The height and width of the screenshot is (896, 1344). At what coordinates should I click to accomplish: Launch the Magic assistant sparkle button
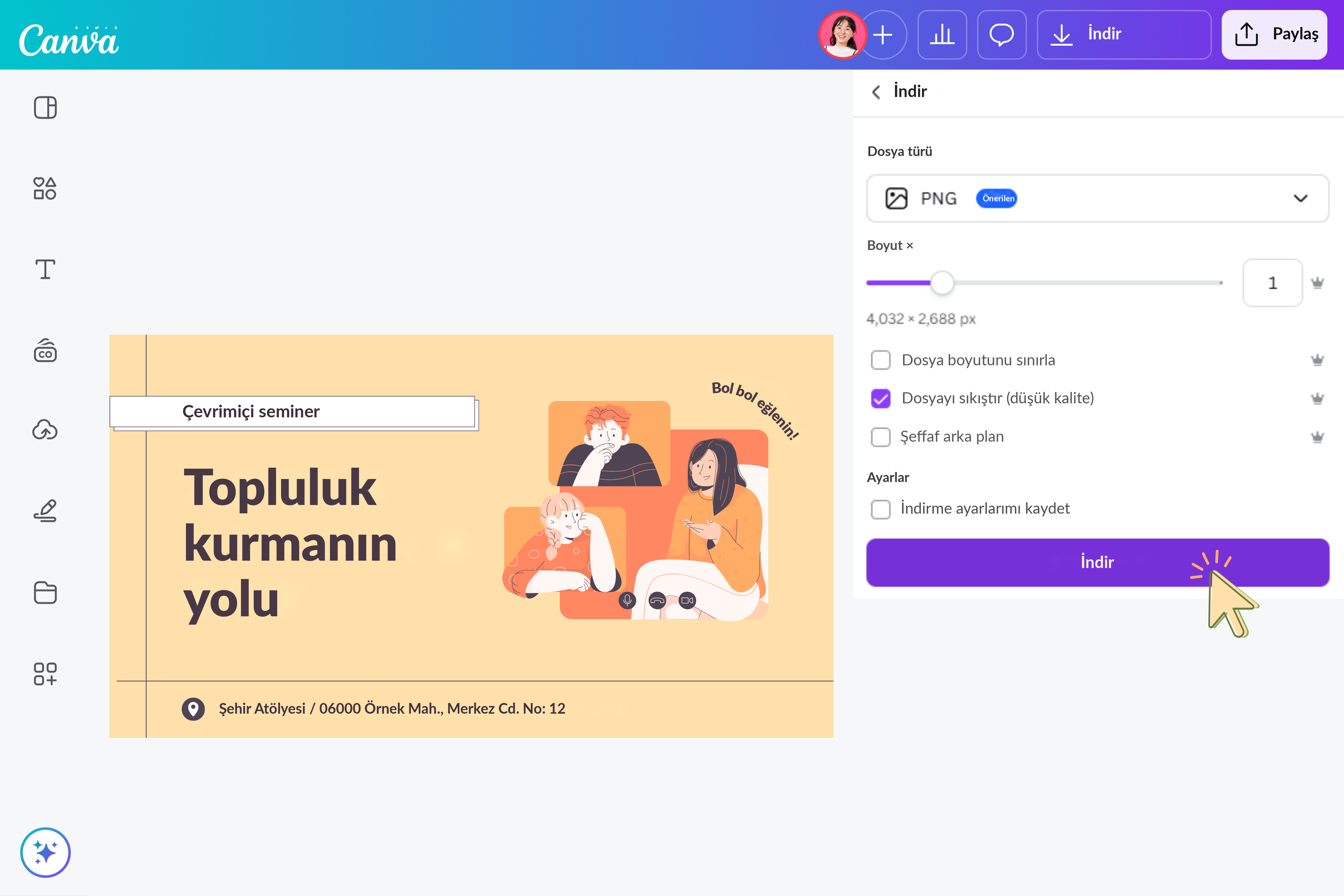tap(45, 852)
